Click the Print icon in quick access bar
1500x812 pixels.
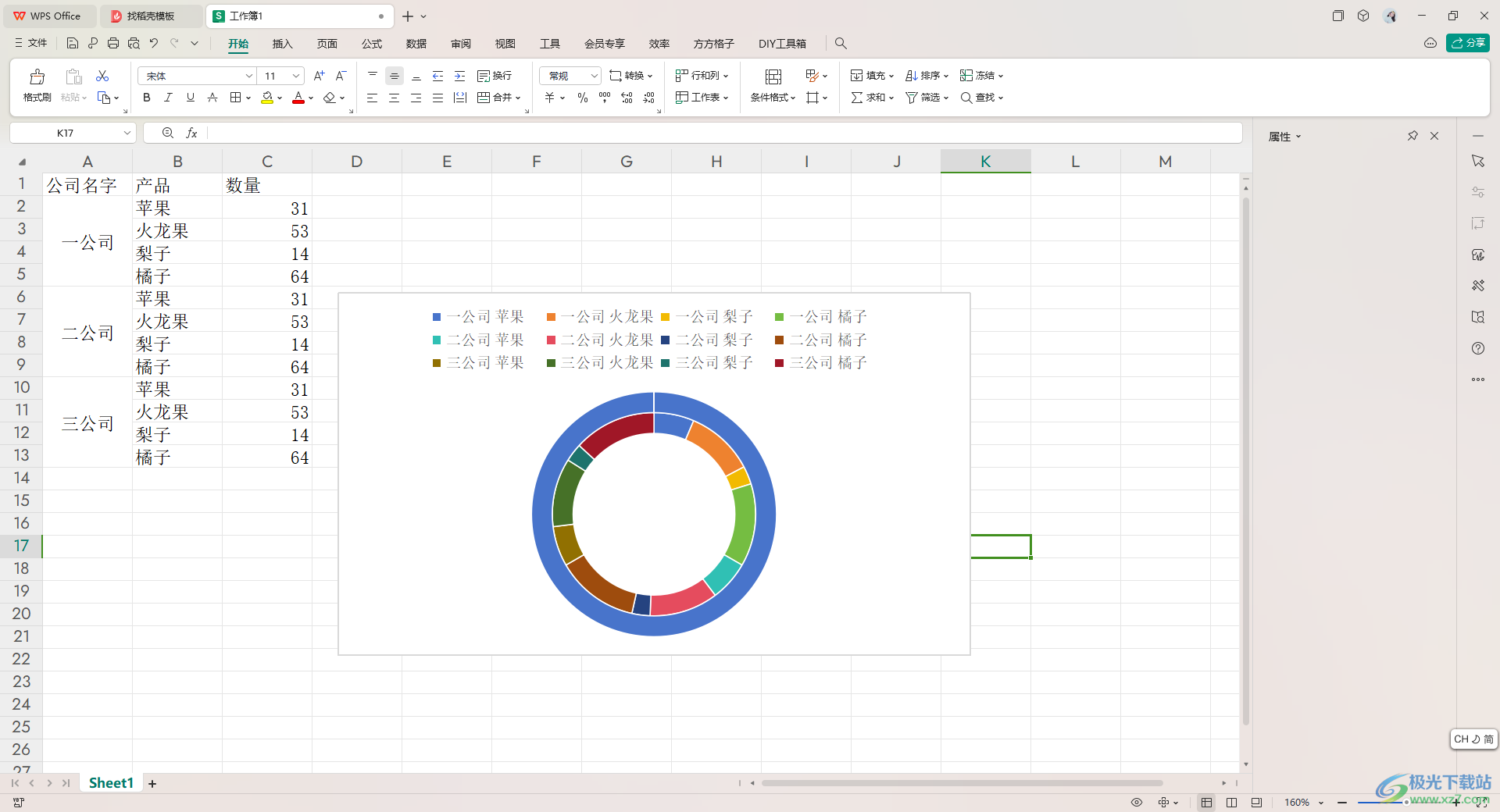pos(113,44)
